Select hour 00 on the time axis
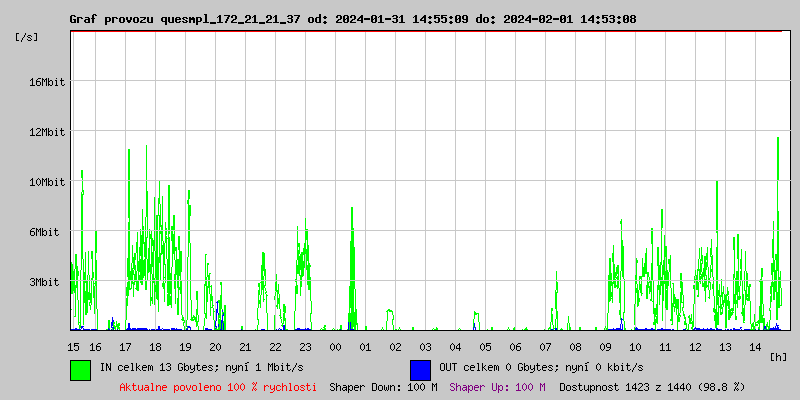800x400 pixels. pyautogui.click(x=335, y=347)
